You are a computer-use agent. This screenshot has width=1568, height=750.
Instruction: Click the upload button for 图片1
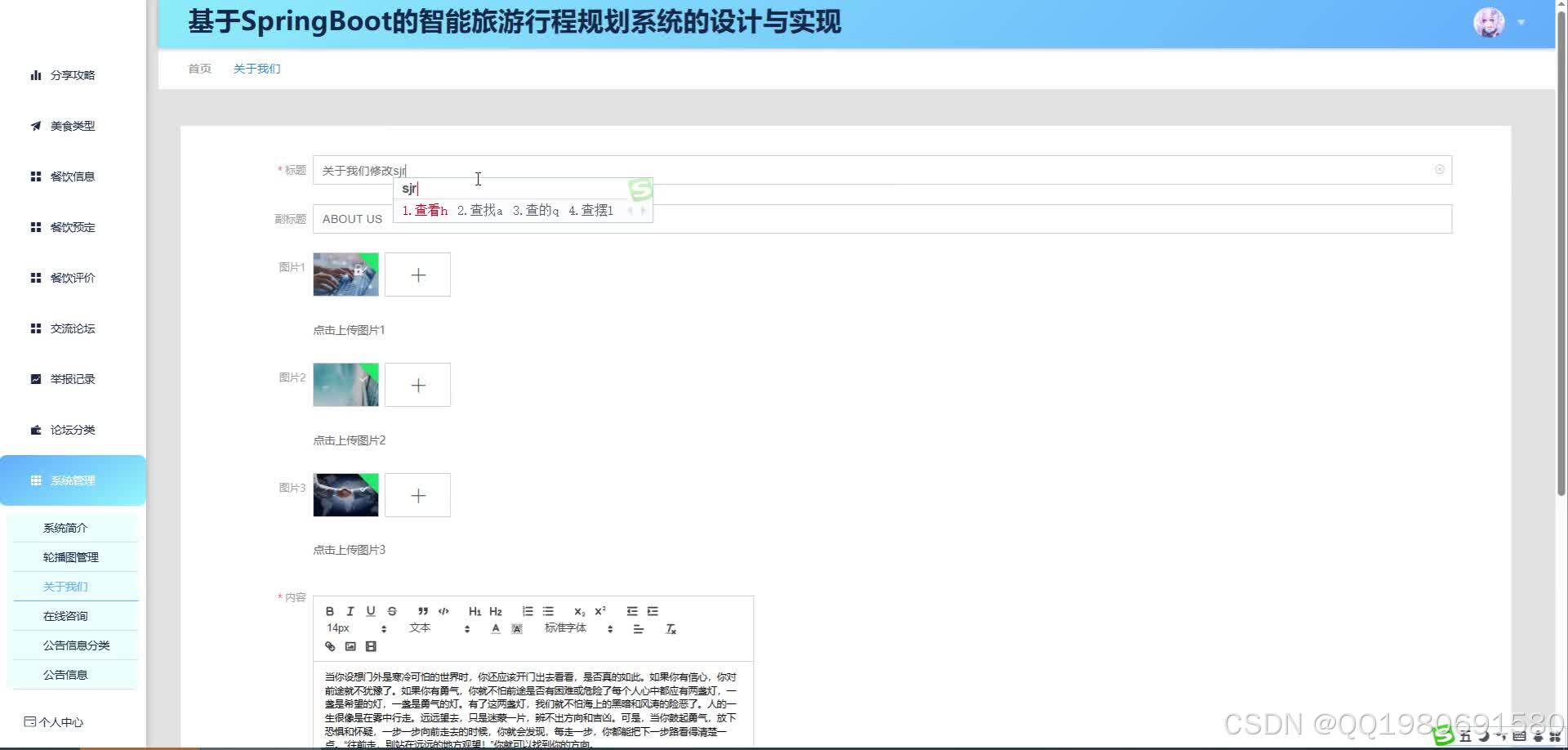[417, 275]
